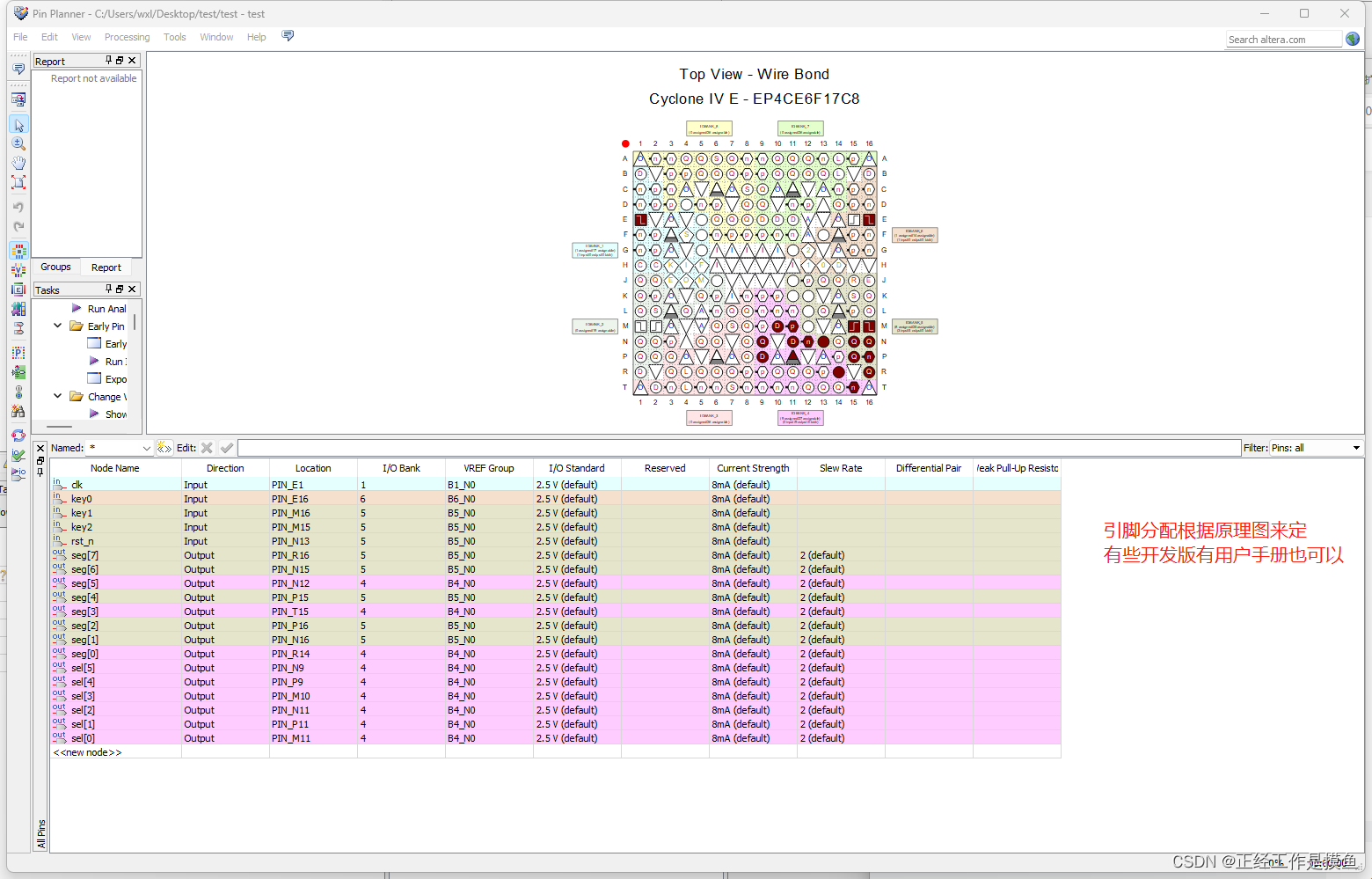
Task: Select the Run Anal task item
Action: coord(107,309)
